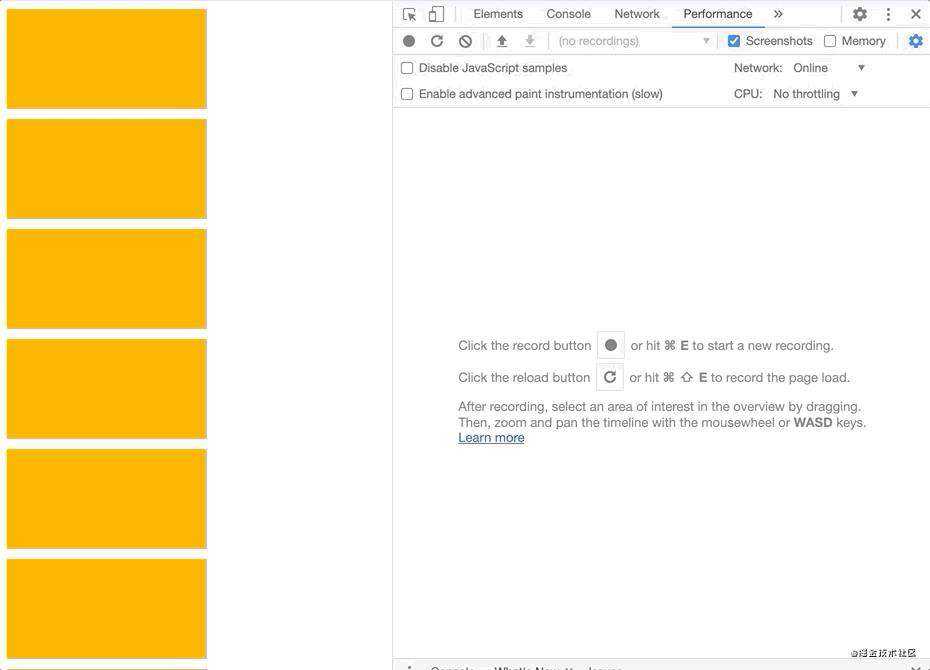Click the reload button in the instructions
The image size is (930, 670).
point(610,377)
